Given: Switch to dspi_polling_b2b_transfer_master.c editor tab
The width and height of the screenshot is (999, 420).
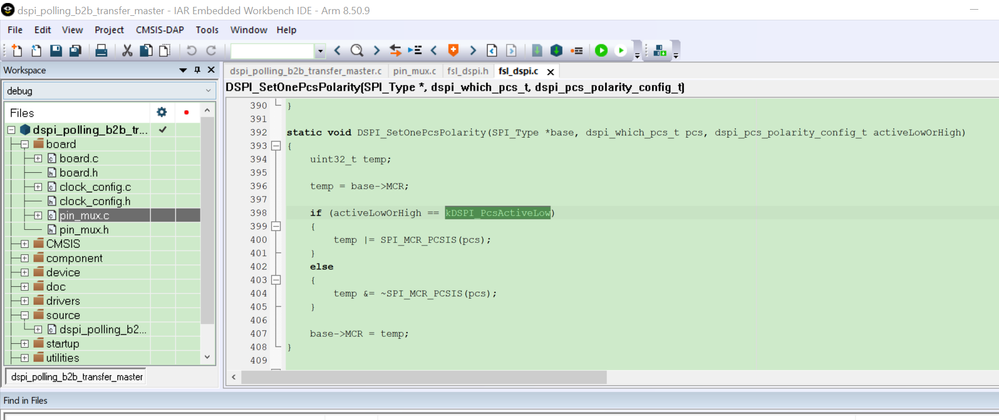Looking at the screenshot, I should click(306, 71).
